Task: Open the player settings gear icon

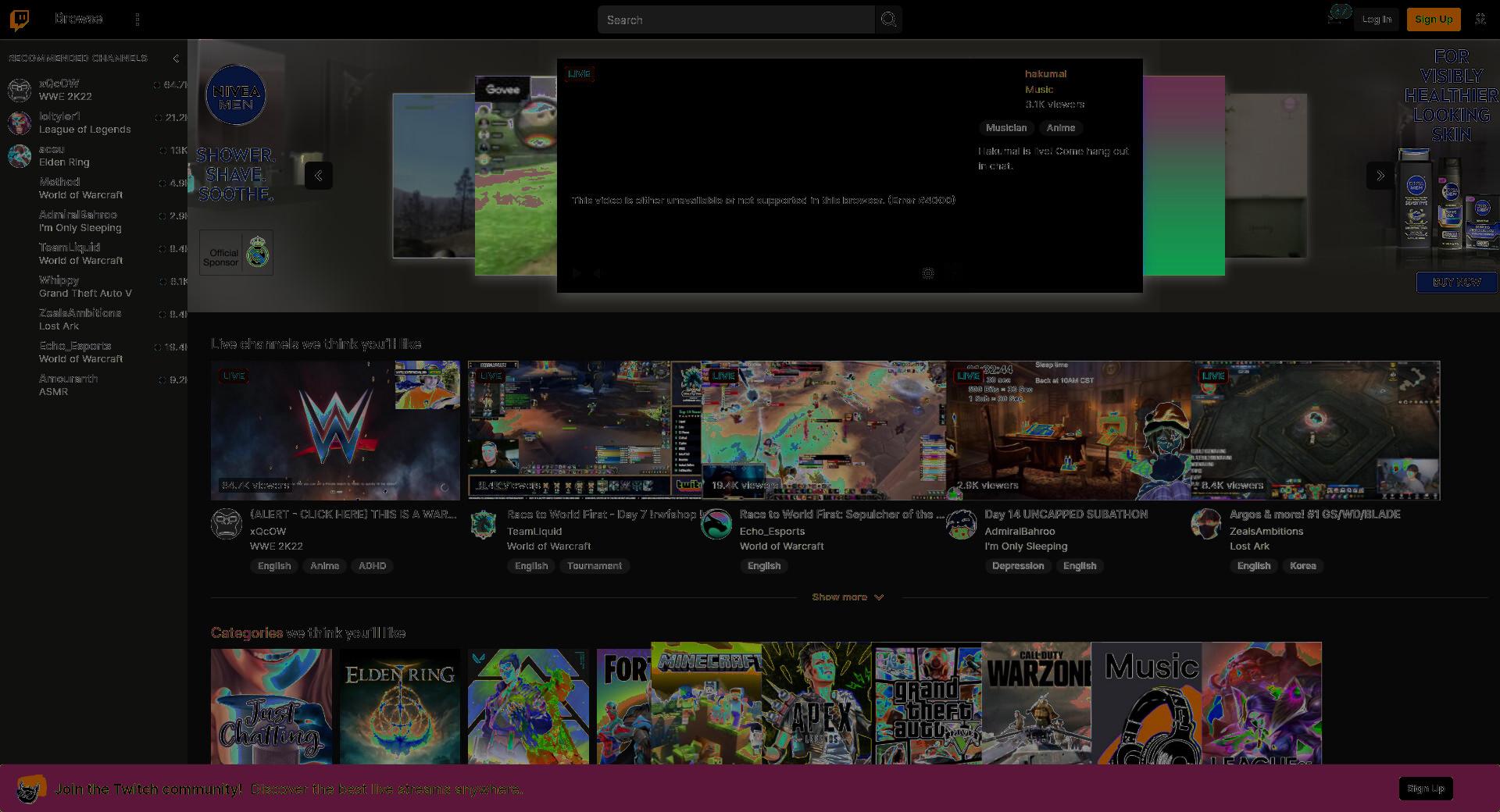Action: pyautogui.click(x=928, y=273)
